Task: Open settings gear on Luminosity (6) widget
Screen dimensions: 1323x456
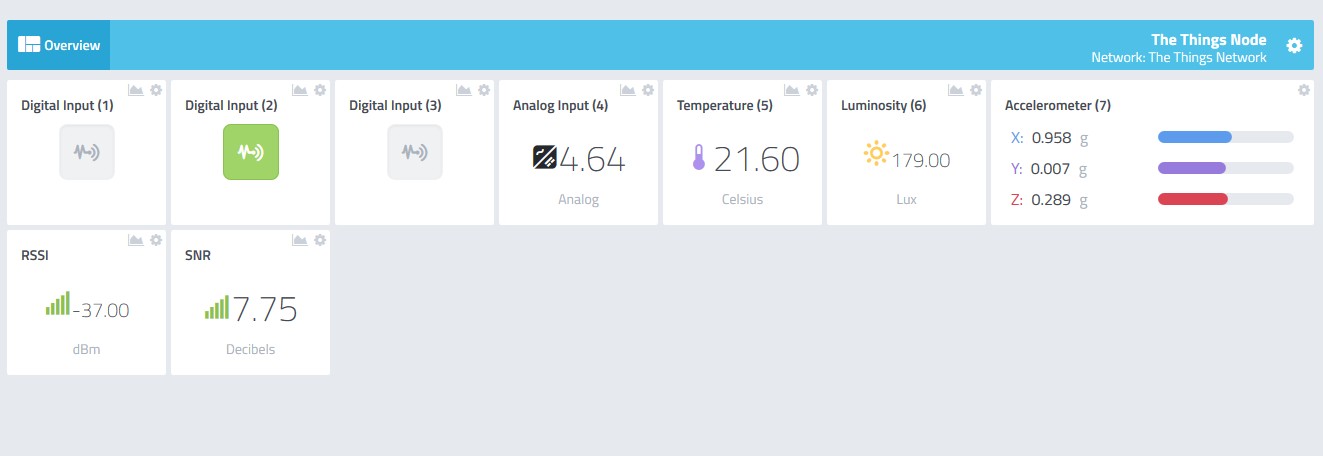Action: tap(976, 90)
